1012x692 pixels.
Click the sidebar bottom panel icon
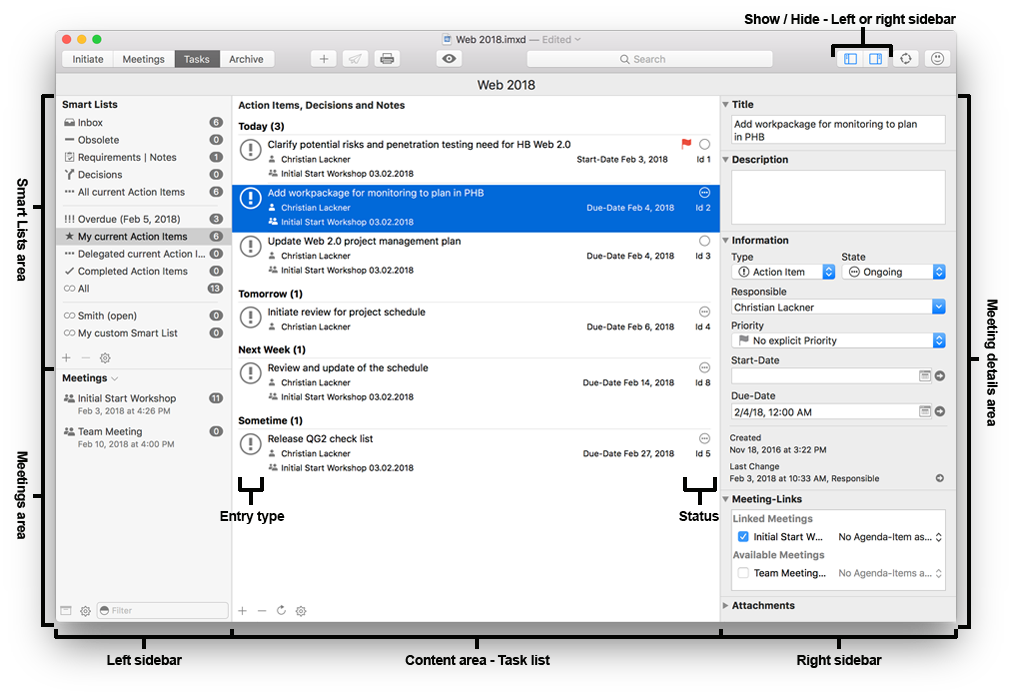pos(66,611)
